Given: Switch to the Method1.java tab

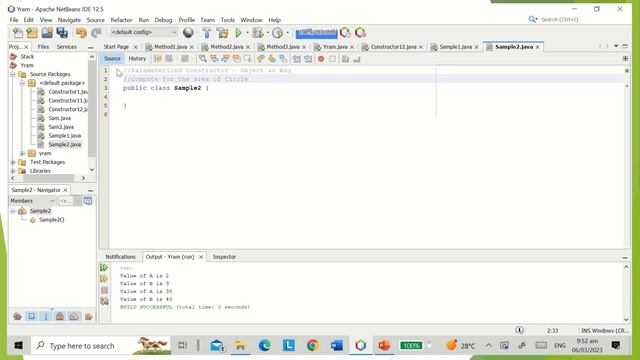Looking at the screenshot, I should coord(171,47).
